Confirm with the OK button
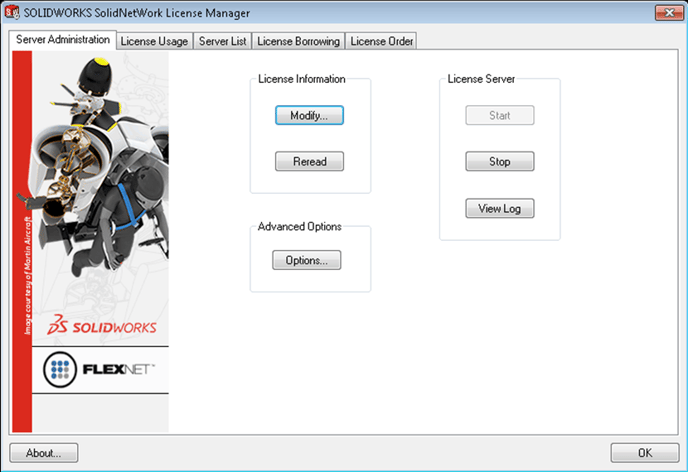 pyautogui.click(x=644, y=452)
